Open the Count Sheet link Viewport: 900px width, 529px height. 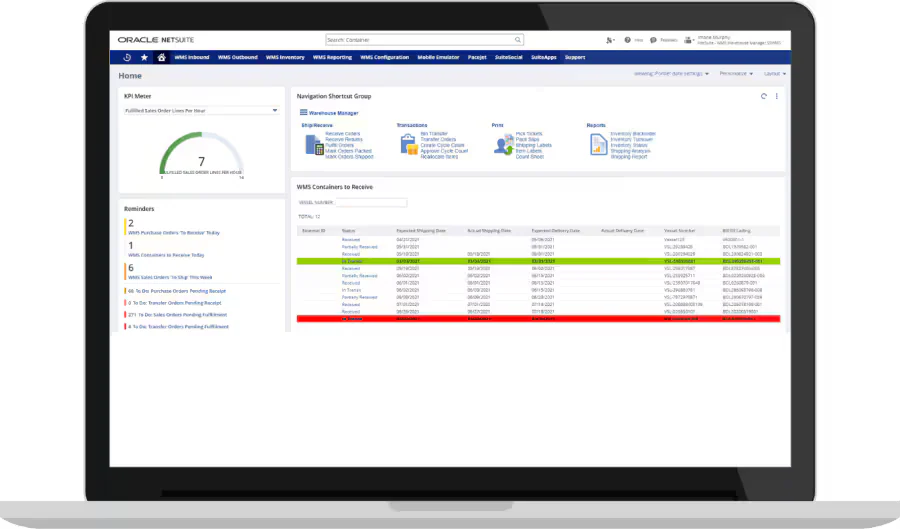click(529, 157)
